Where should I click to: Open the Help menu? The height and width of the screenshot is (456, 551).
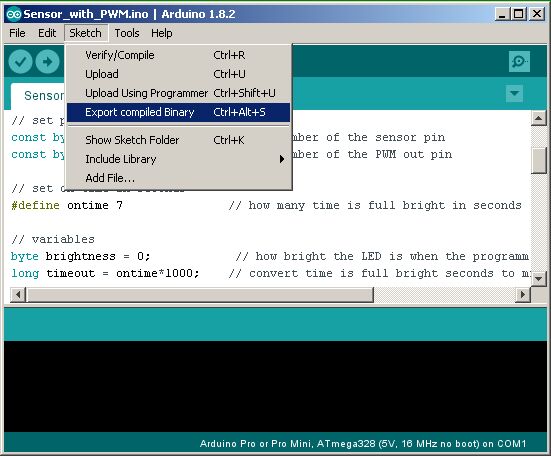162,33
